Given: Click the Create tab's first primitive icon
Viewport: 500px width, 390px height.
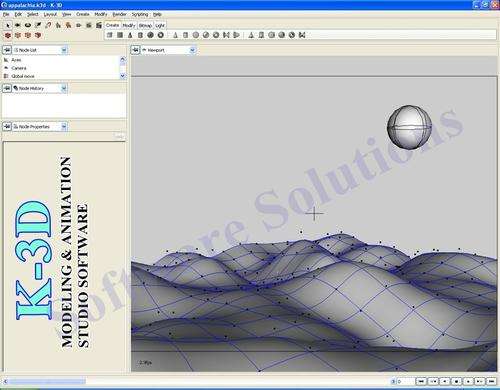Looking at the screenshot, I should coord(110,35).
